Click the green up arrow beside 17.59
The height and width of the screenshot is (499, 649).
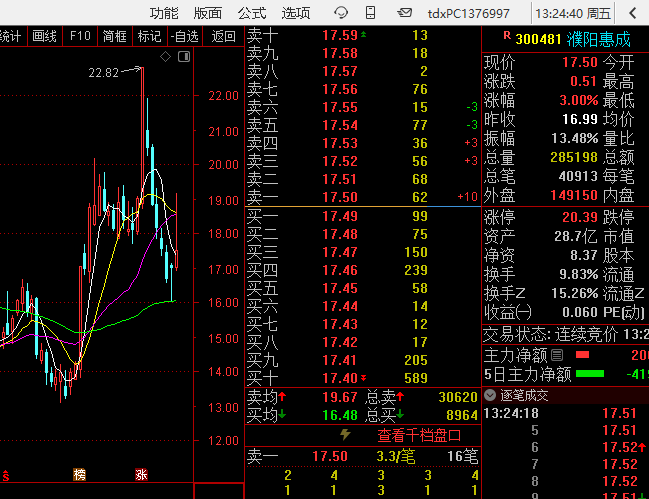coord(363,34)
